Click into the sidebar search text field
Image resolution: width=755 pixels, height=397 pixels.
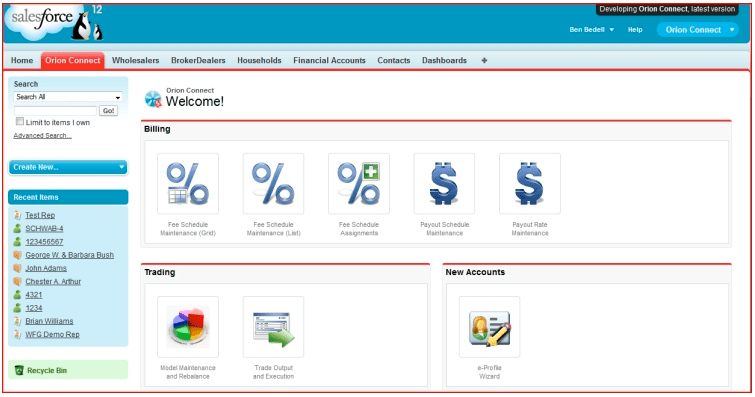click(x=55, y=111)
